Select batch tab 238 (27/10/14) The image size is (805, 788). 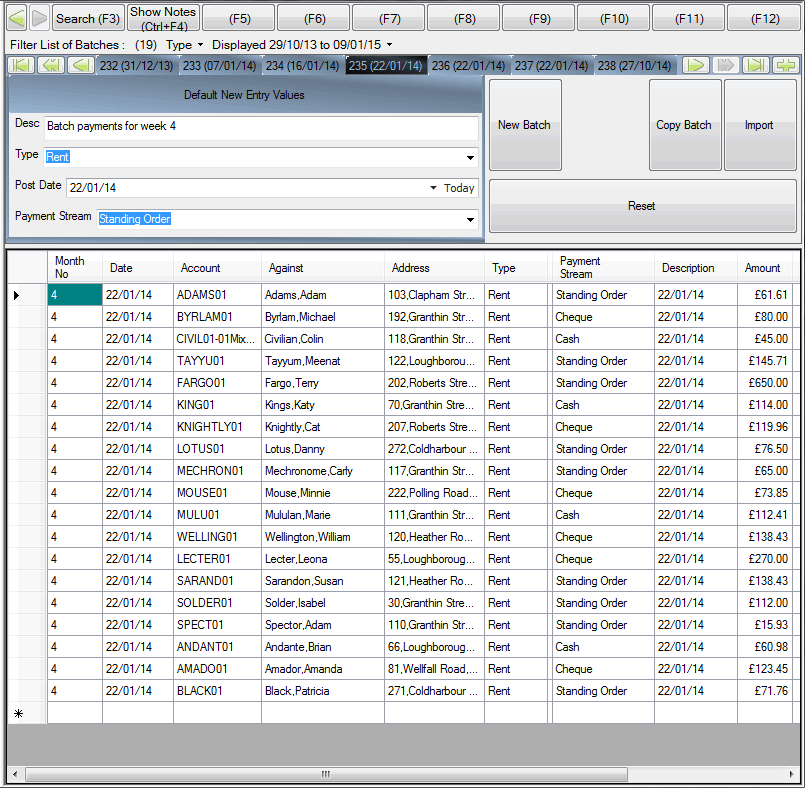point(635,65)
